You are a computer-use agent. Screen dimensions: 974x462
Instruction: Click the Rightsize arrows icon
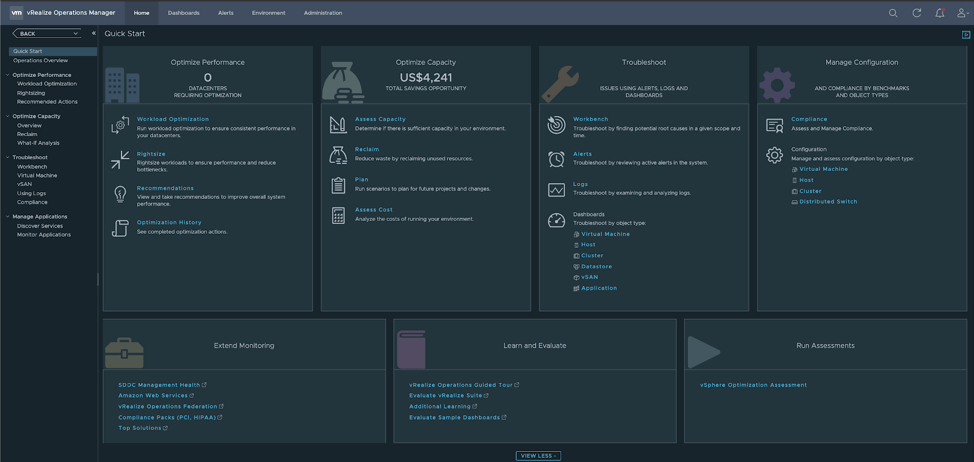coord(120,160)
